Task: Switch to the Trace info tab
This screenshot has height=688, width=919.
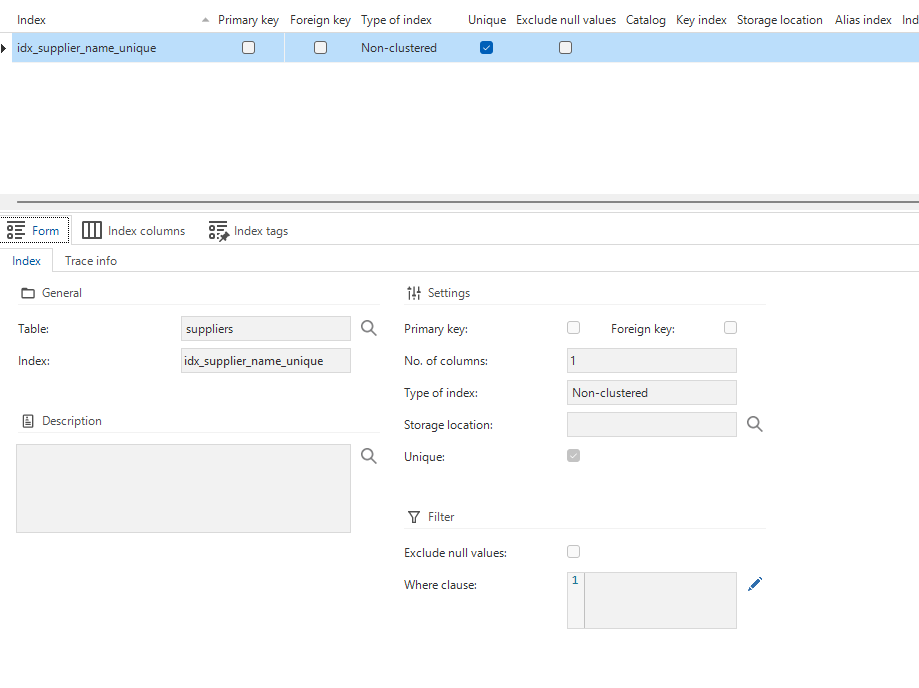Action: [x=91, y=261]
